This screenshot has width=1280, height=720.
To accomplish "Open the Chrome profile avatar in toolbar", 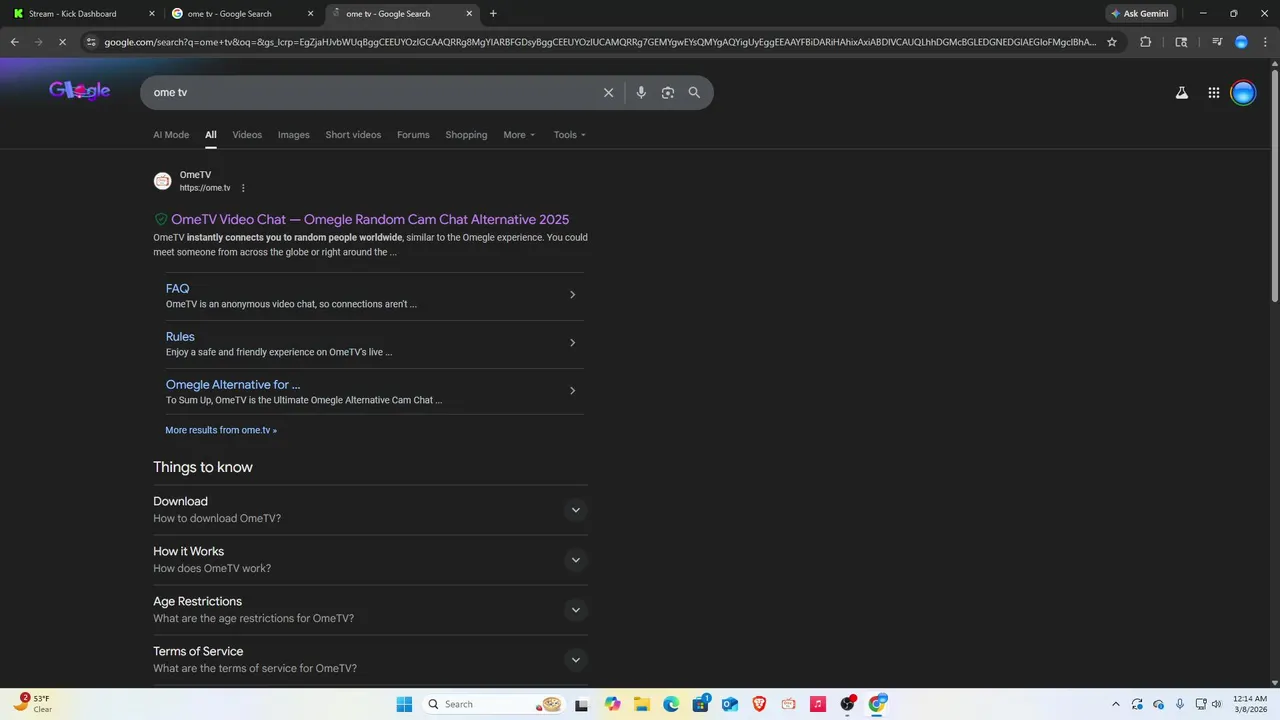I will click(1241, 42).
